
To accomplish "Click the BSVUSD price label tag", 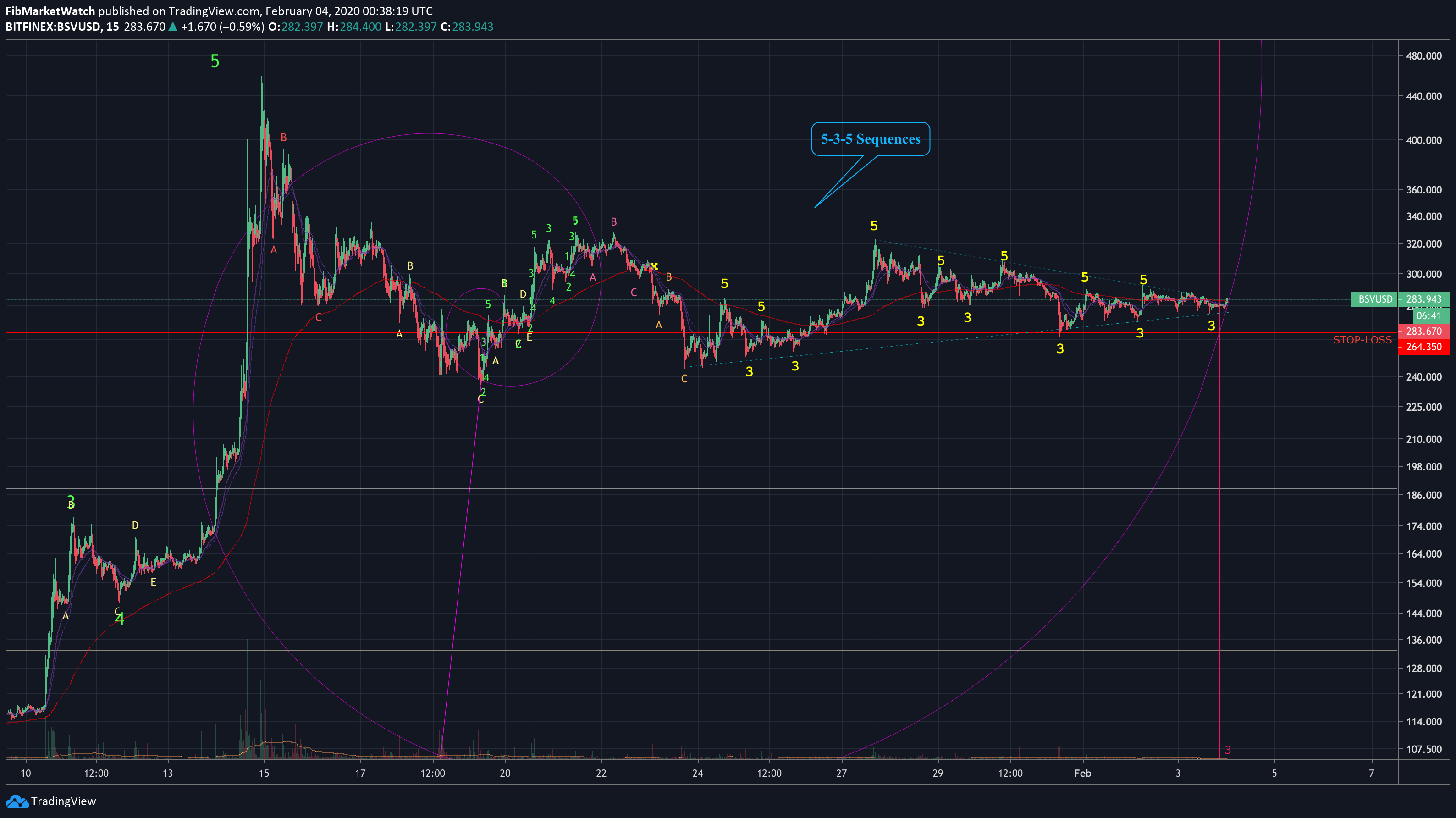I will tap(1375, 299).
